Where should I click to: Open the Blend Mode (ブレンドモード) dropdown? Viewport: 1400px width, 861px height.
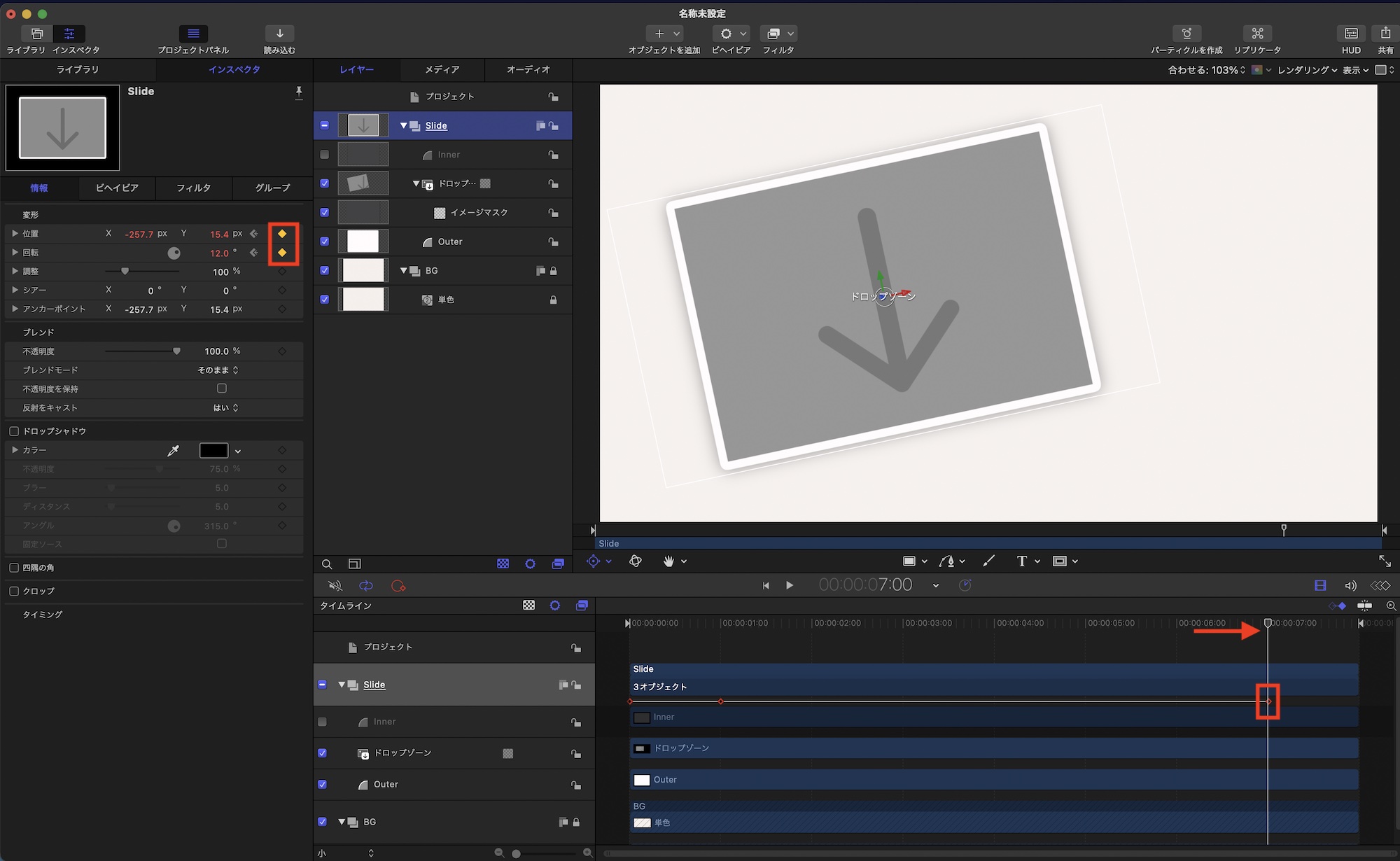click(218, 370)
